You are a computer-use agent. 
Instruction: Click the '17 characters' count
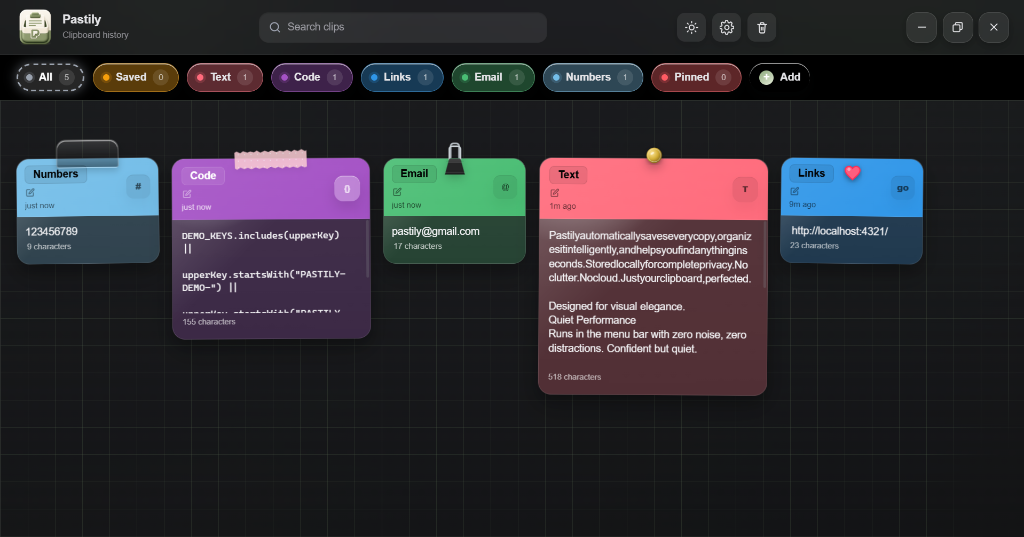(418, 246)
